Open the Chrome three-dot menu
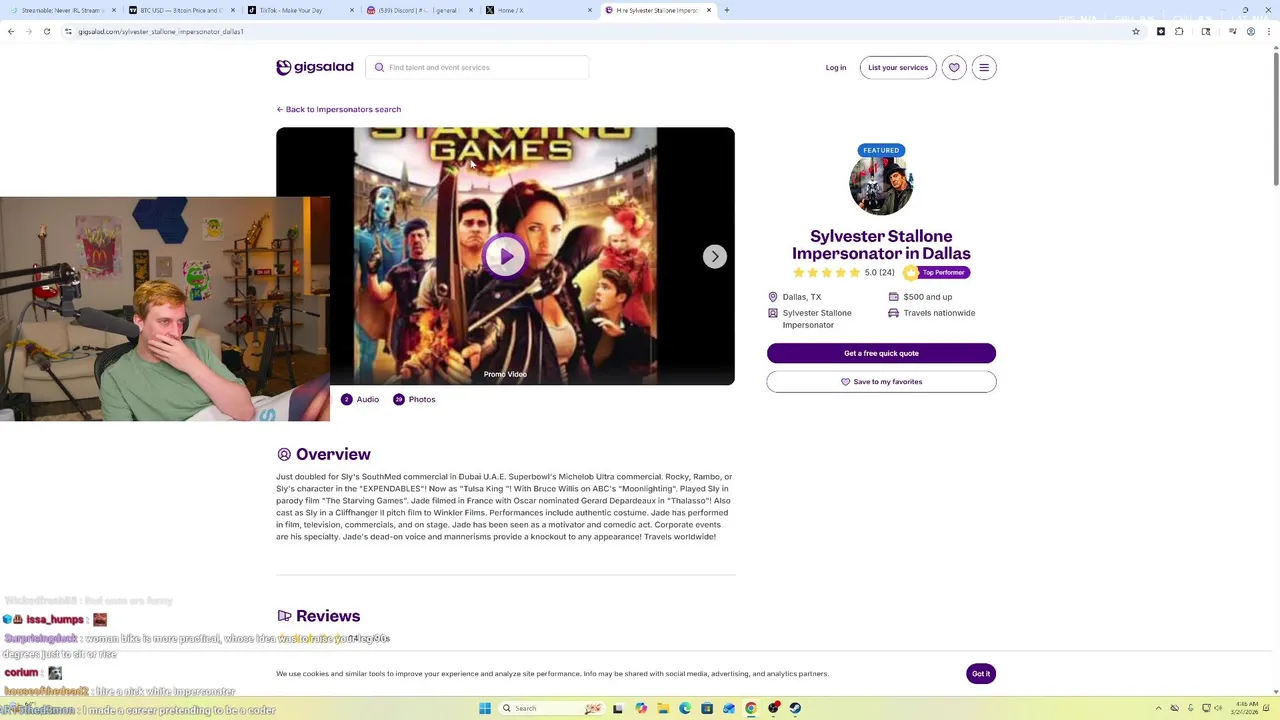 (x=1269, y=31)
